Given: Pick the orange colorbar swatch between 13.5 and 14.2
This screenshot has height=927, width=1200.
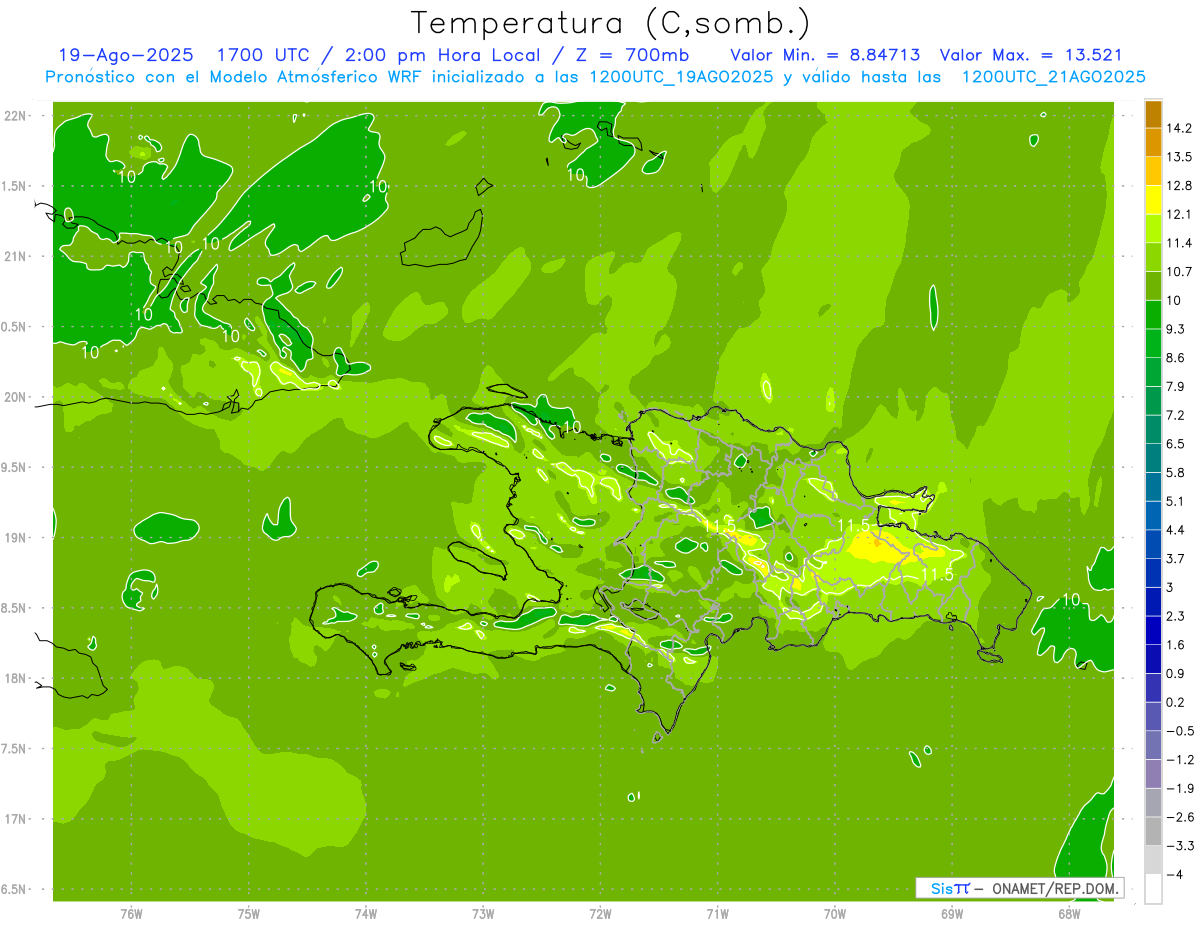Looking at the screenshot, I should click(1153, 143).
